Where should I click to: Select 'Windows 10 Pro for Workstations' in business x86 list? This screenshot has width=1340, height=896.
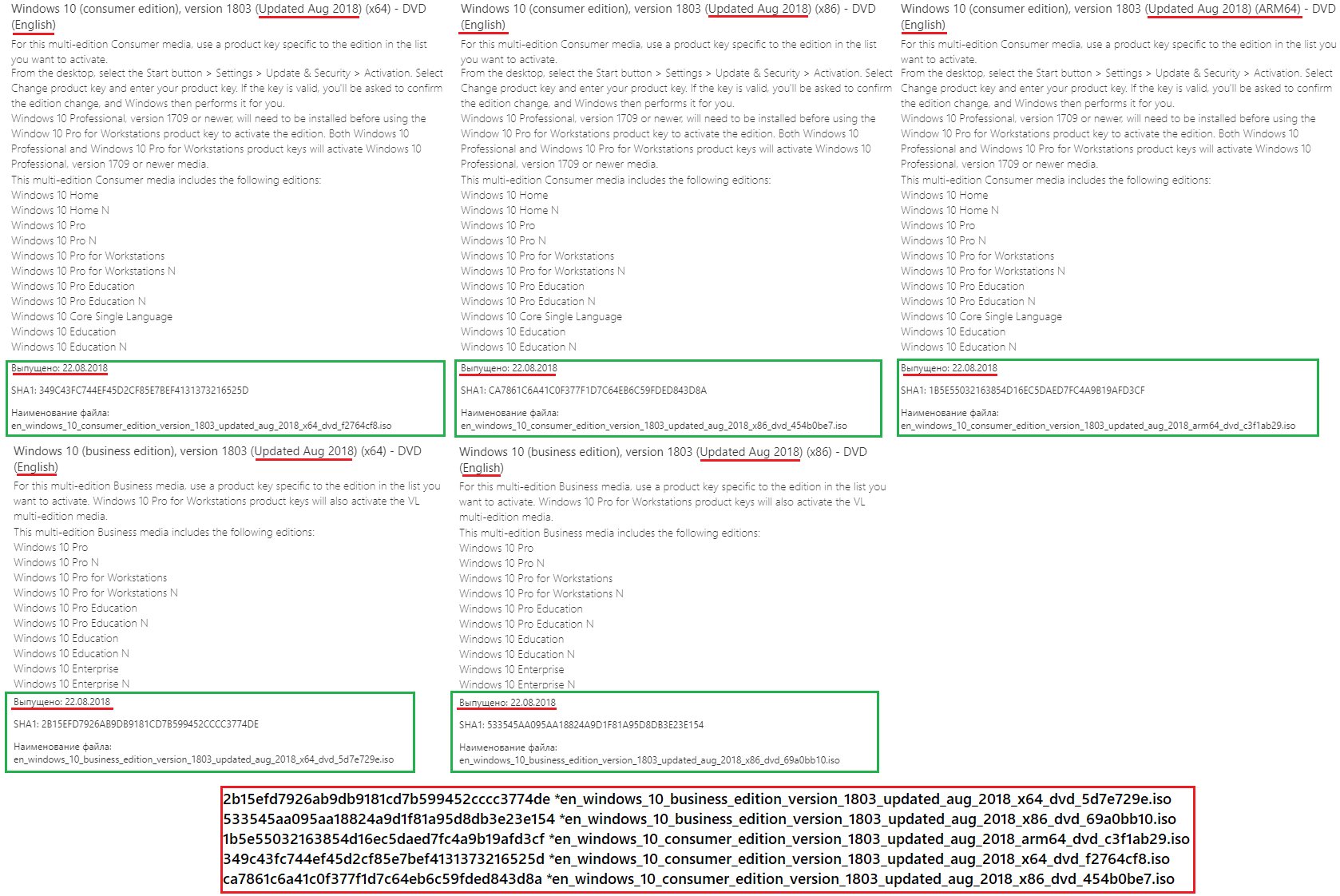tap(536, 578)
